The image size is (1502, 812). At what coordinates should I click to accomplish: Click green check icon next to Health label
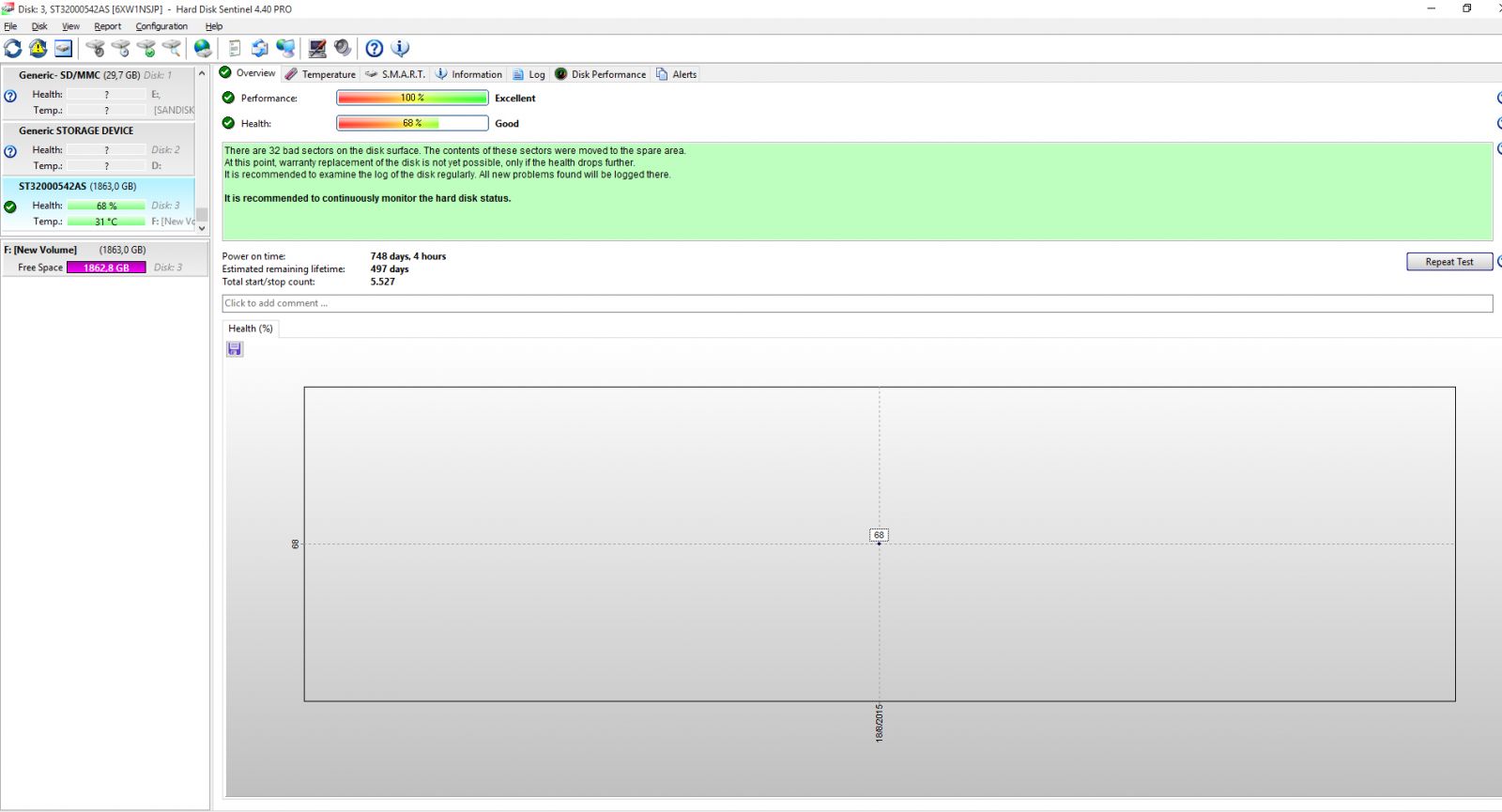click(228, 123)
